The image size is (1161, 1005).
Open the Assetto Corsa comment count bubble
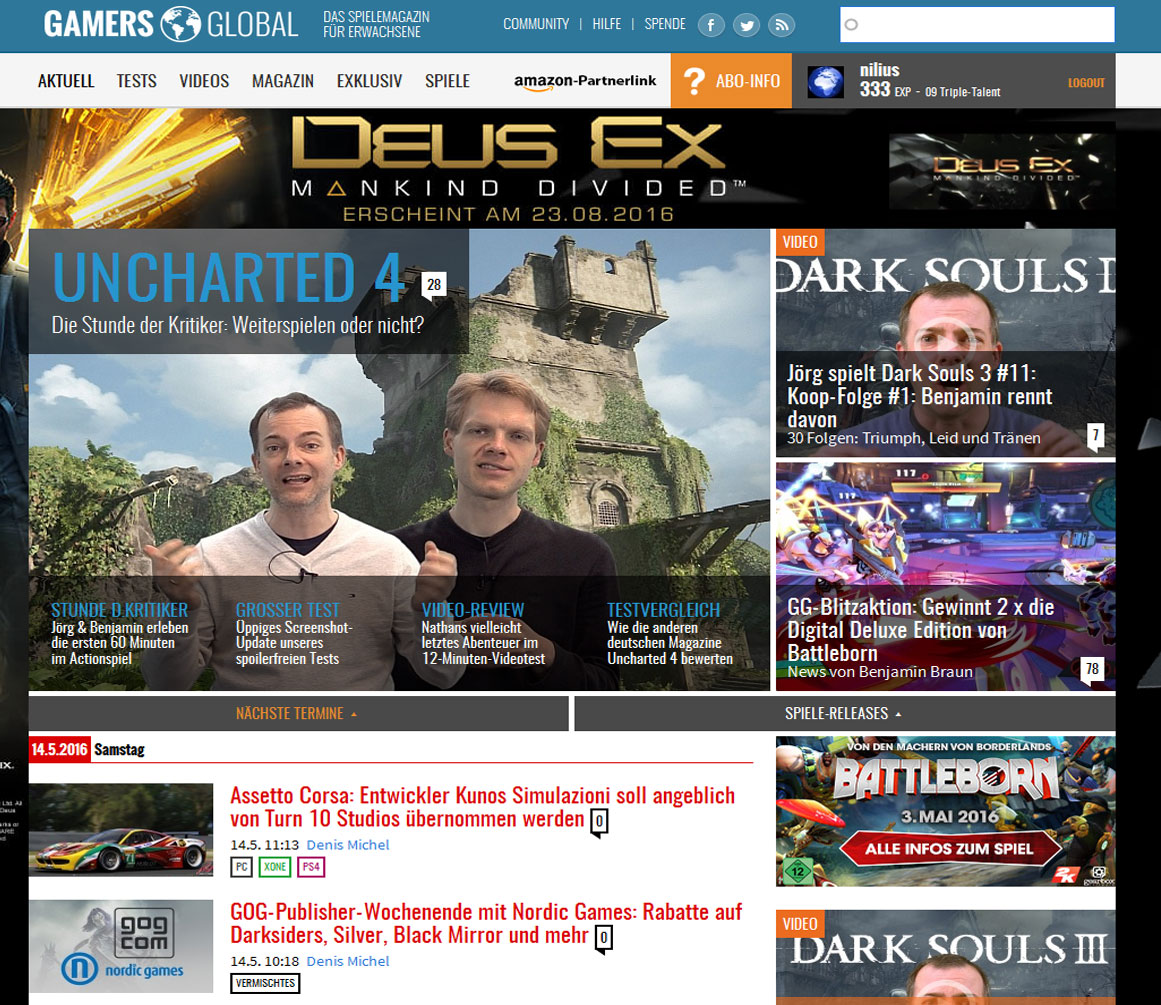pos(599,822)
